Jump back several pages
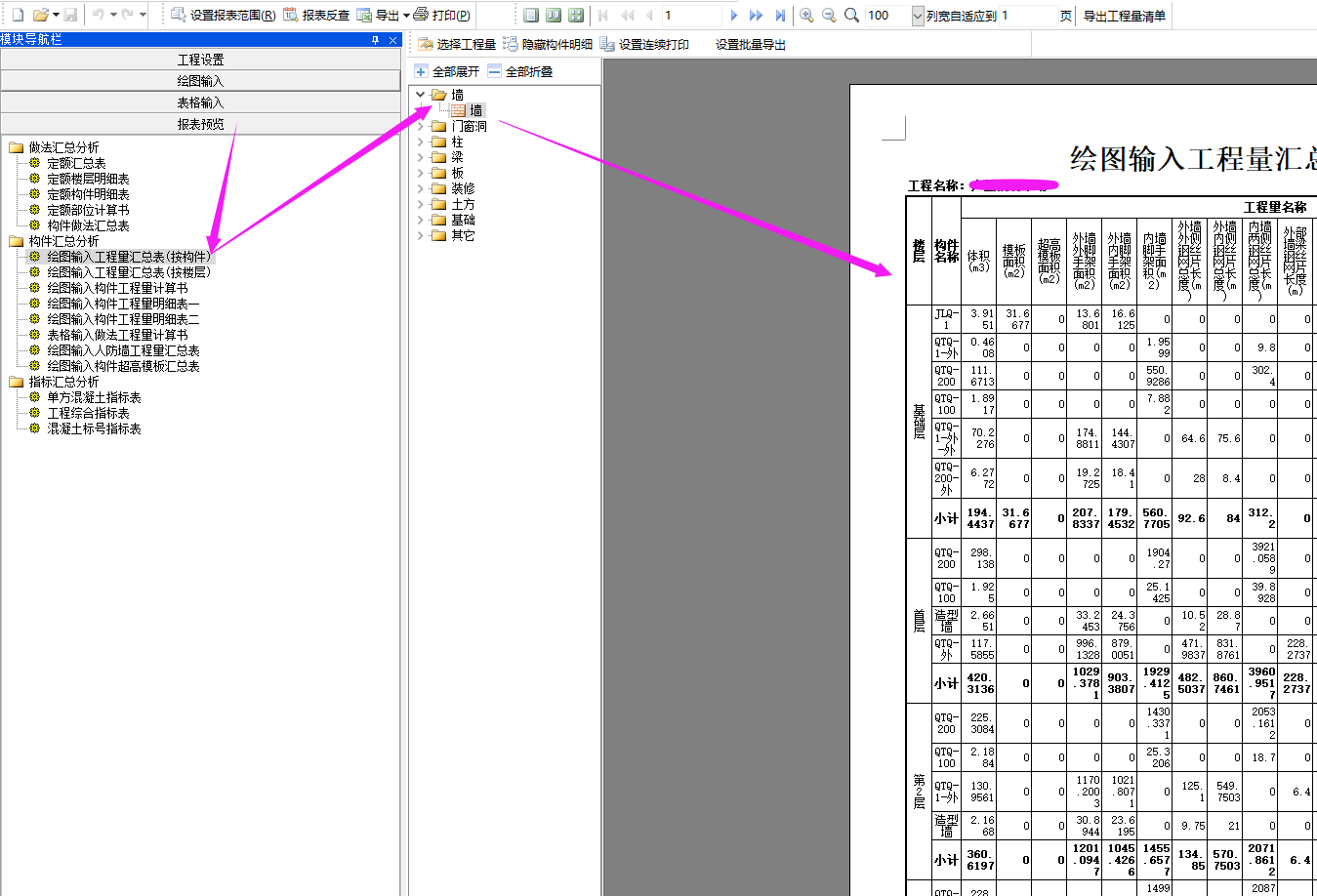This screenshot has width=1317, height=896. coord(627,15)
